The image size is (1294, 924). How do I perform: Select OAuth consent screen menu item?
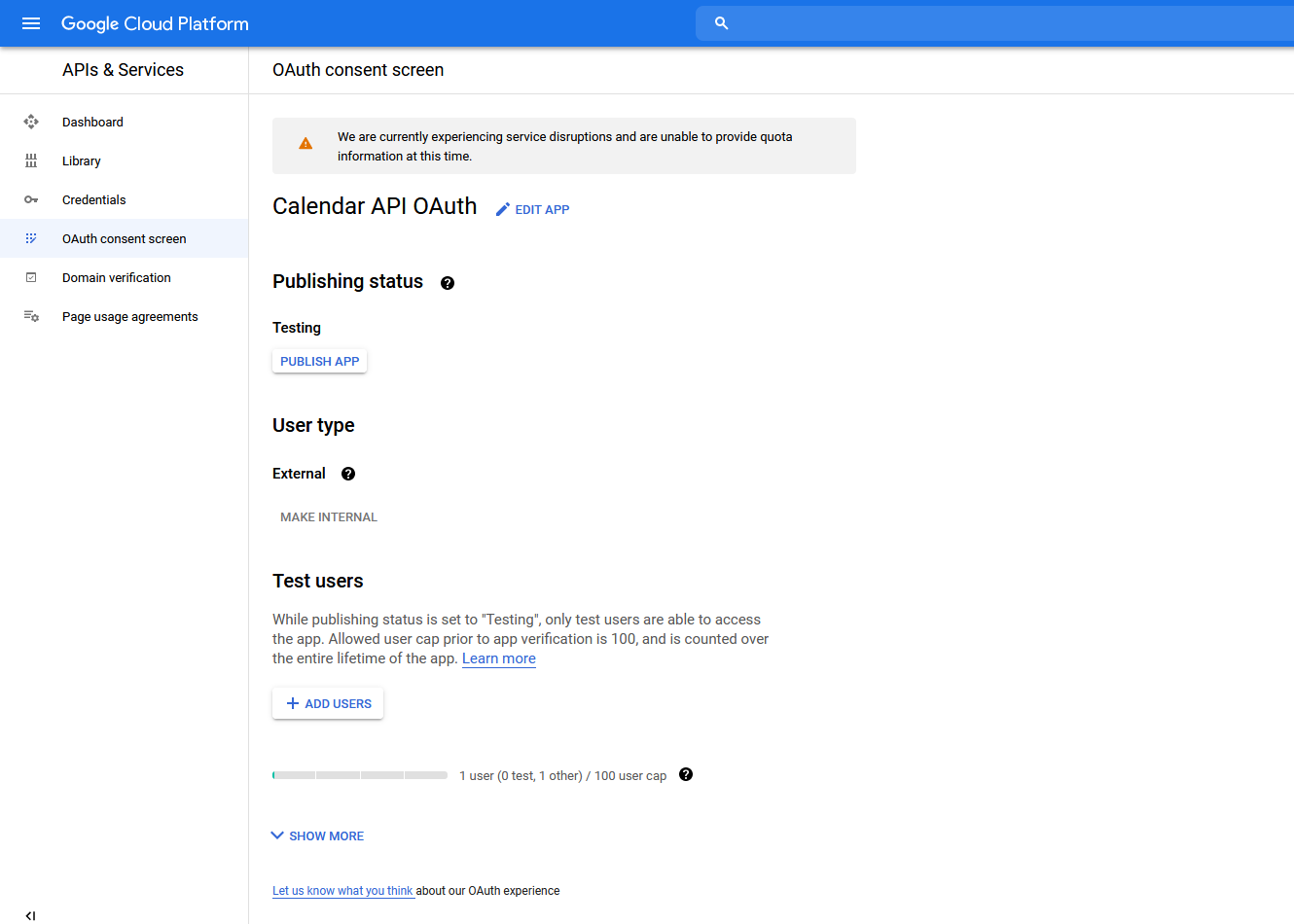point(124,238)
